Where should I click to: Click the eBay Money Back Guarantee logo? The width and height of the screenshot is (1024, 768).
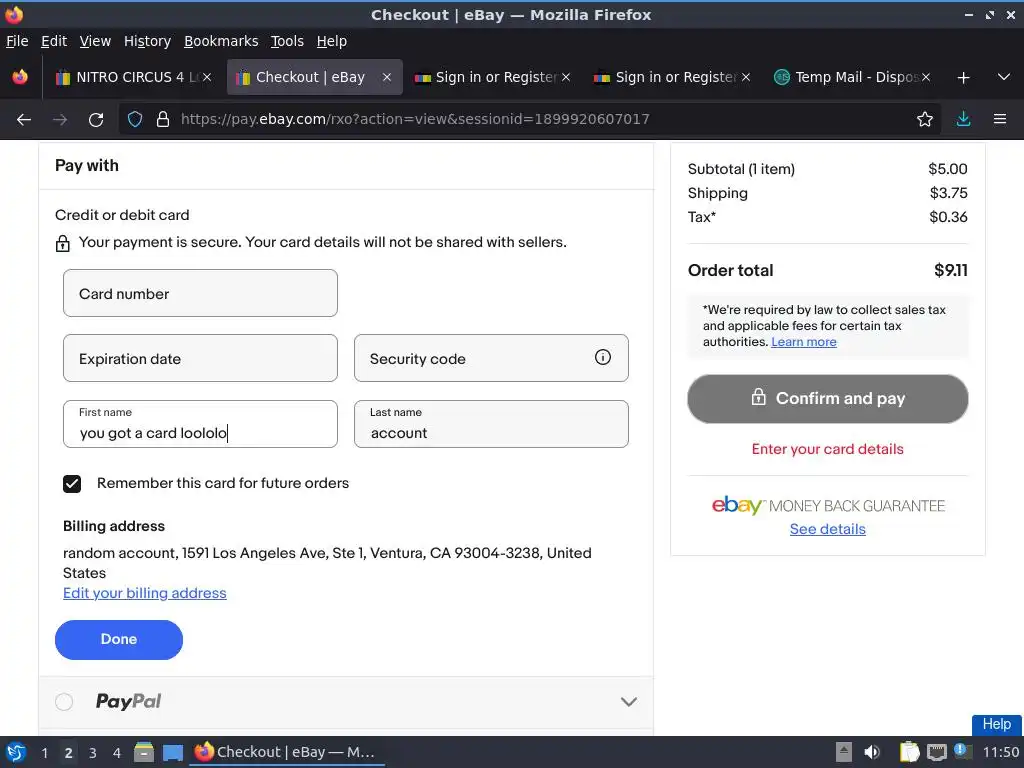pyautogui.click(x=827, y=505)
